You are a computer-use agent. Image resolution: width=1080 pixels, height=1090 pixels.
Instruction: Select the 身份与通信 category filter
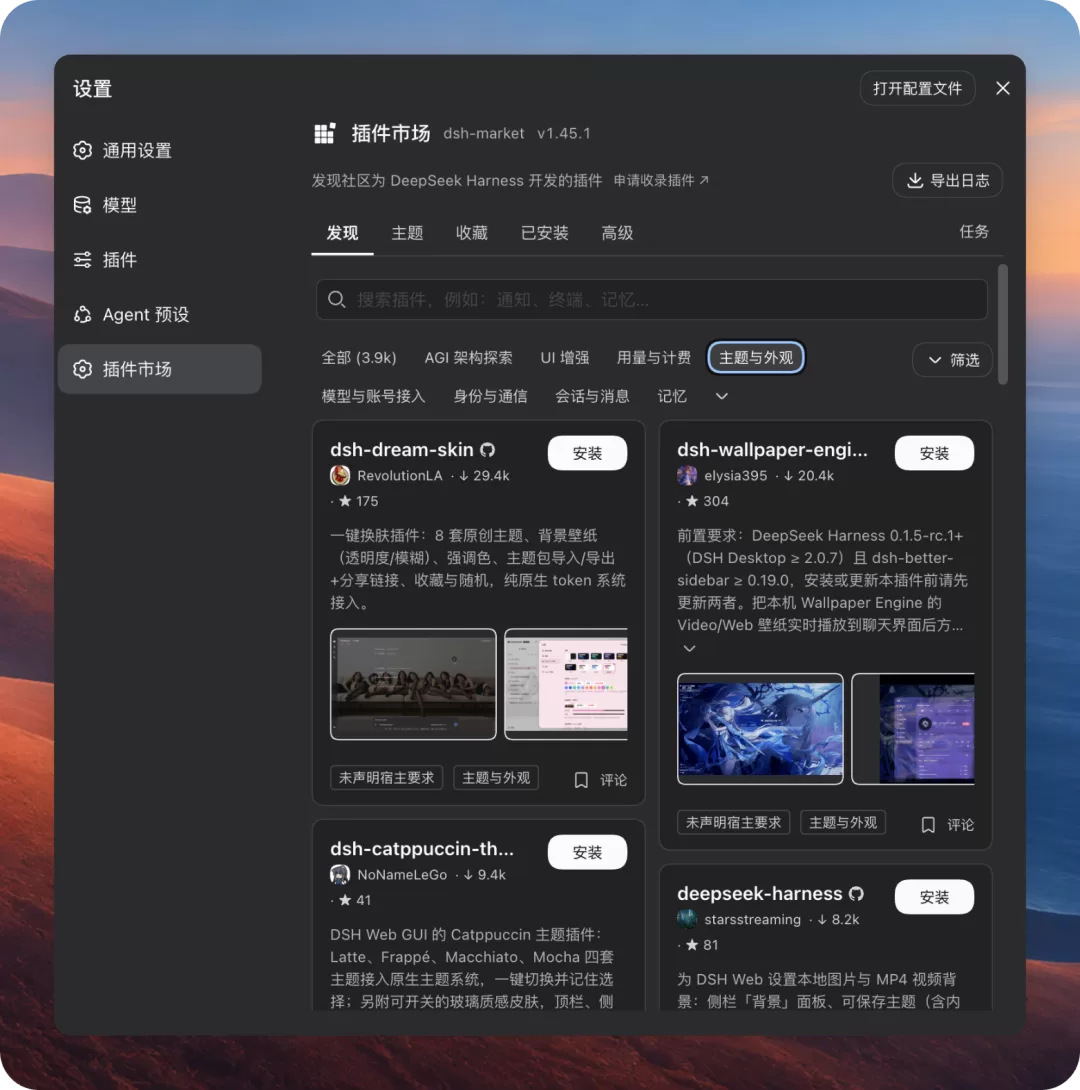click(x=490, y=396)
